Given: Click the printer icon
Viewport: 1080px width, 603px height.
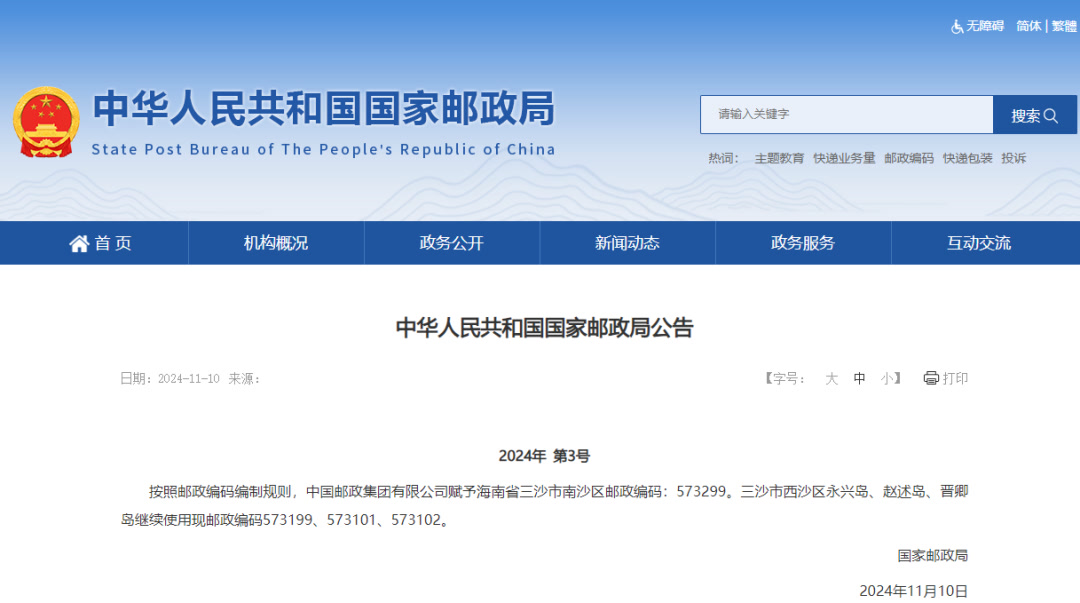Looking at the screenshot, I should point(931,378).
